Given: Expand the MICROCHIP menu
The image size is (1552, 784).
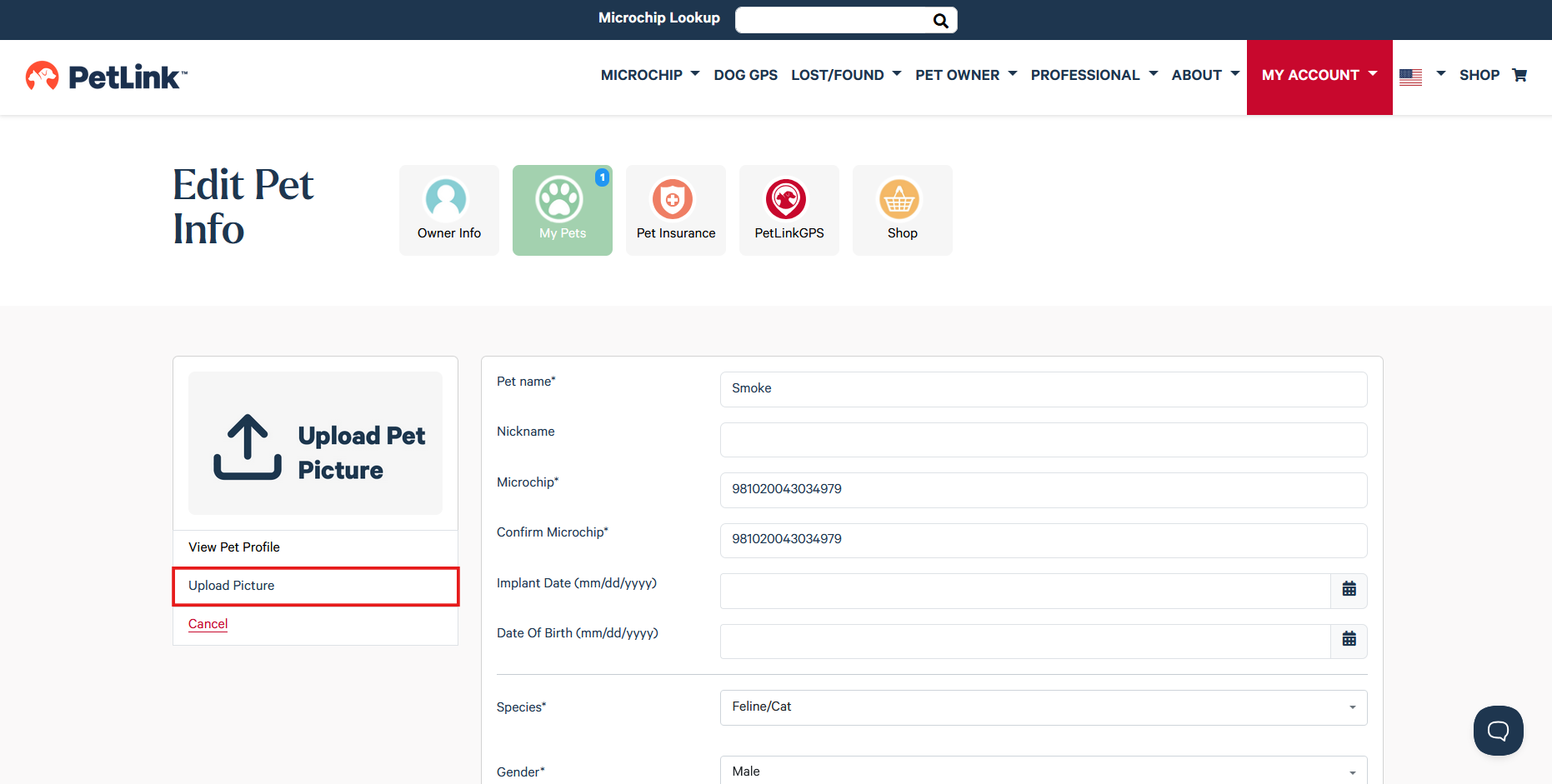Looking at the screenshot, I should click(650, 75).
